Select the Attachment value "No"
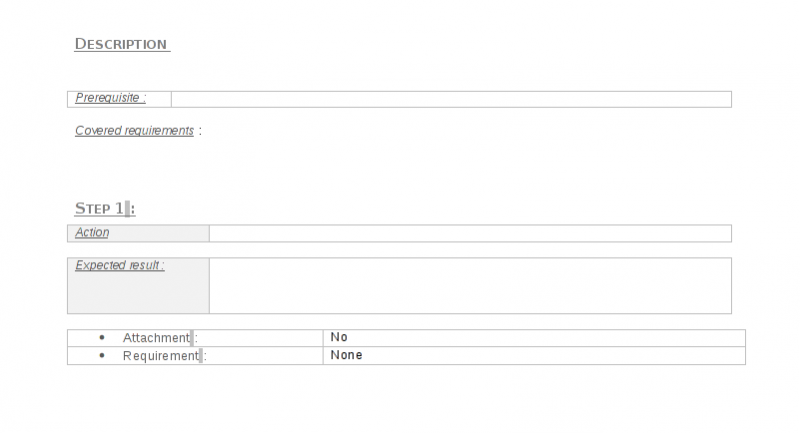 pyautogui.click(x=339, y=337)
